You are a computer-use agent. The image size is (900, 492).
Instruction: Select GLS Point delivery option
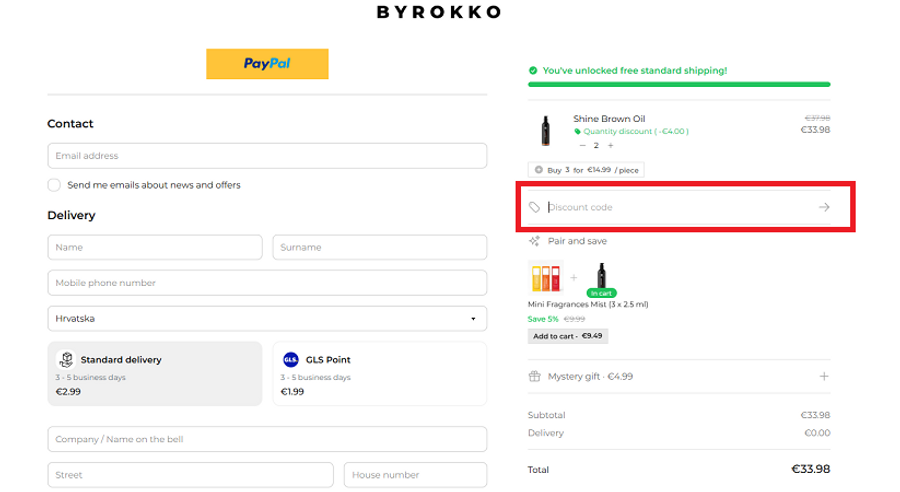pos(379,374)
